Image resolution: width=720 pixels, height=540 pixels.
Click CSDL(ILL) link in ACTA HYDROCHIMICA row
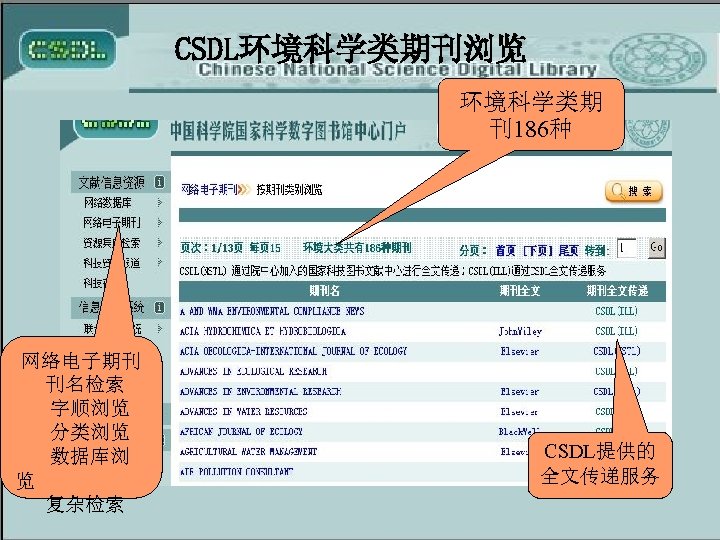[616, 331]
